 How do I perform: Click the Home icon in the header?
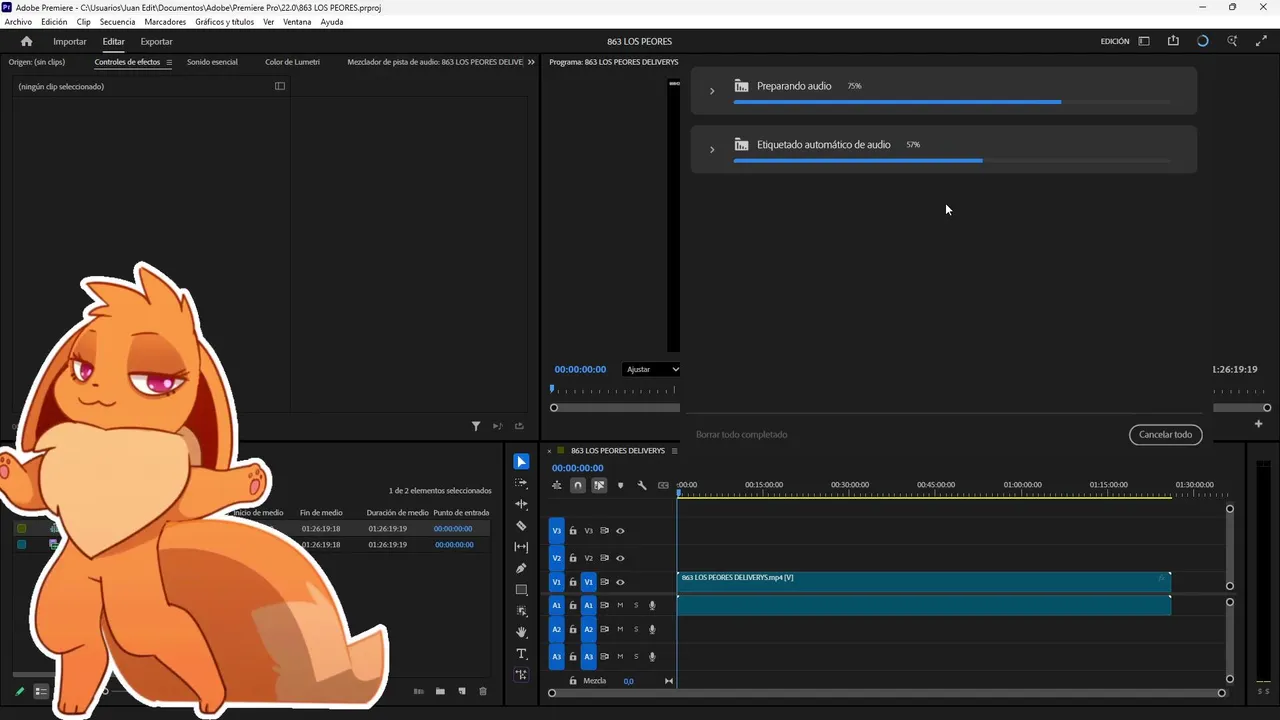[x=26, y=41]
